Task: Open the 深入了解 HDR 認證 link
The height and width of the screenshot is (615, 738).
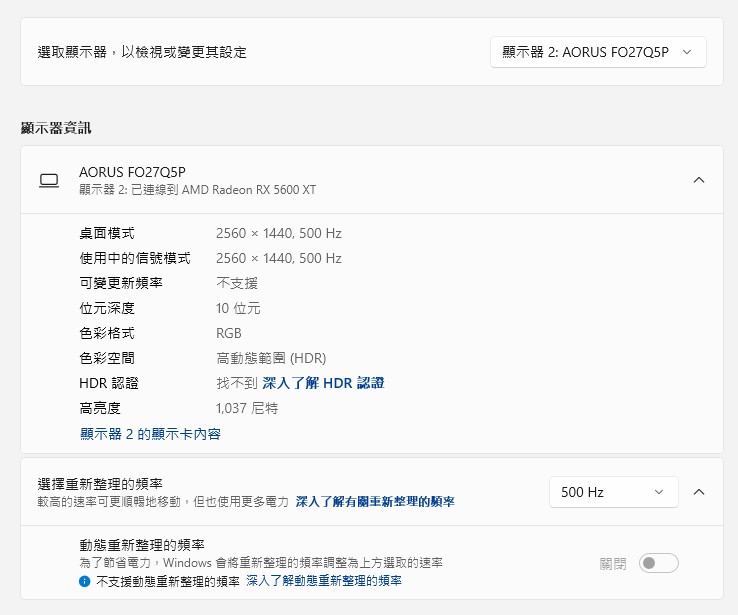Action: click(x=323, y=383)
